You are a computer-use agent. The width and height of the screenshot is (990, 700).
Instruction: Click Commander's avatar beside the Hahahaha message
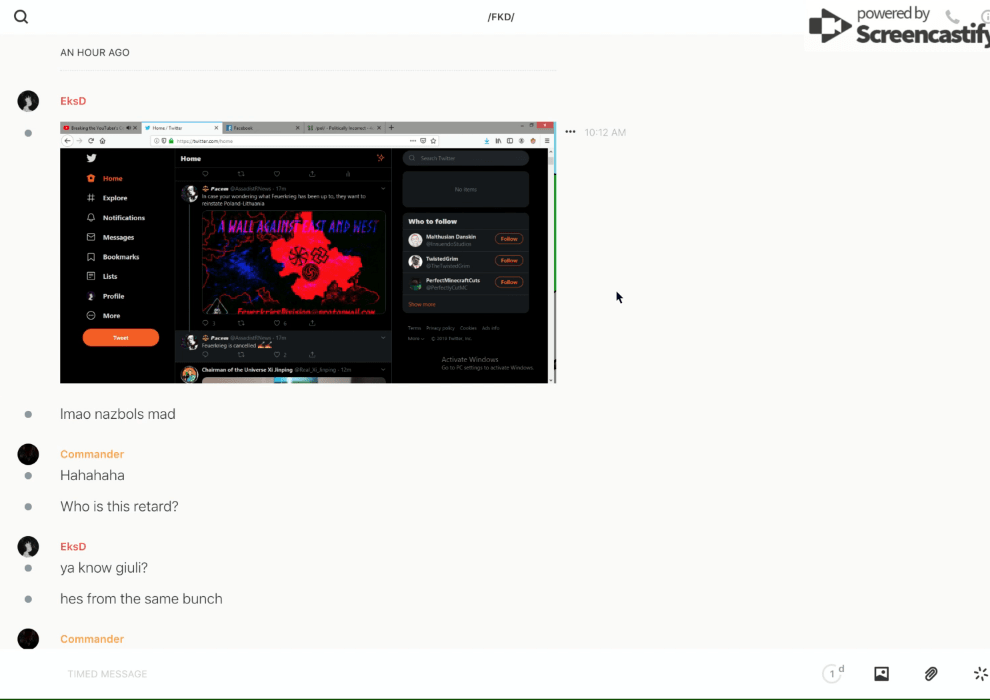[x=28, y=454]
